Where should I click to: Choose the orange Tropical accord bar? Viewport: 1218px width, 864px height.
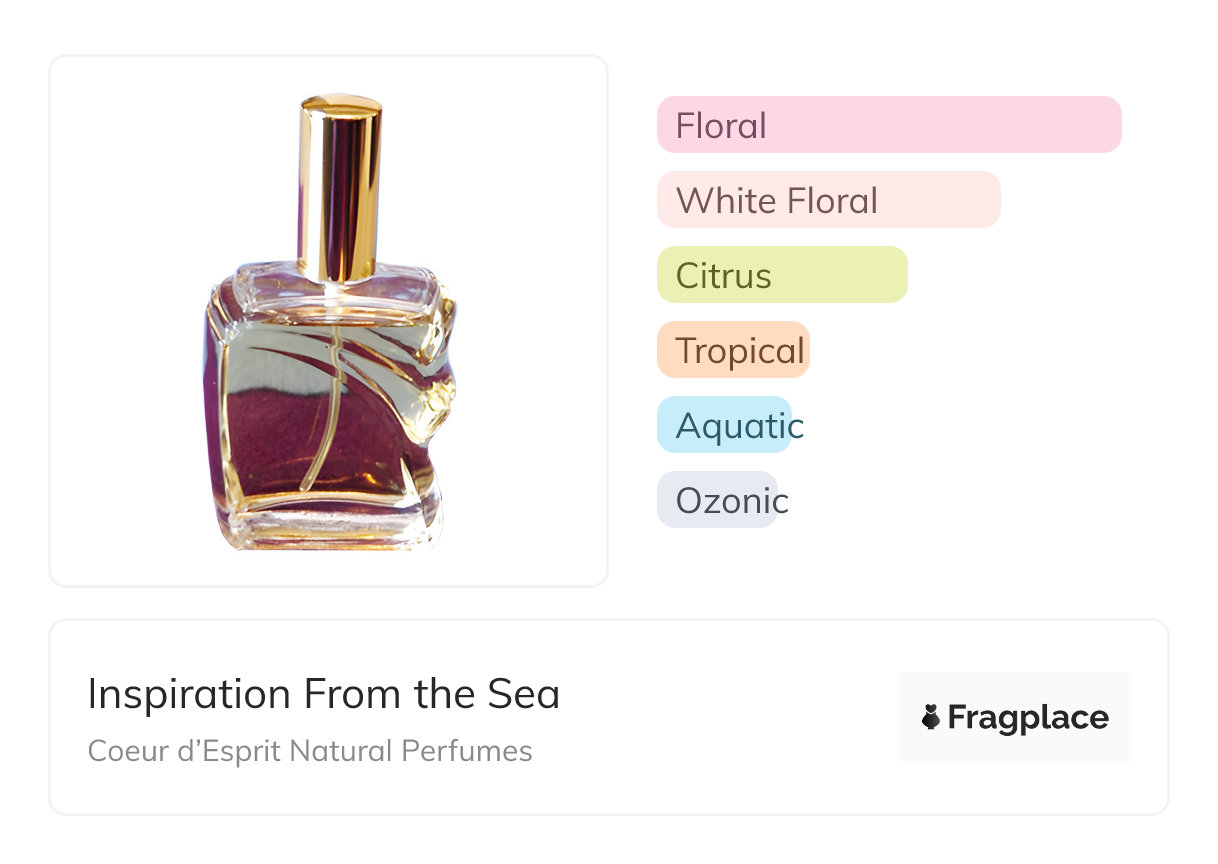pyautogui.click(x=733, y=350)
